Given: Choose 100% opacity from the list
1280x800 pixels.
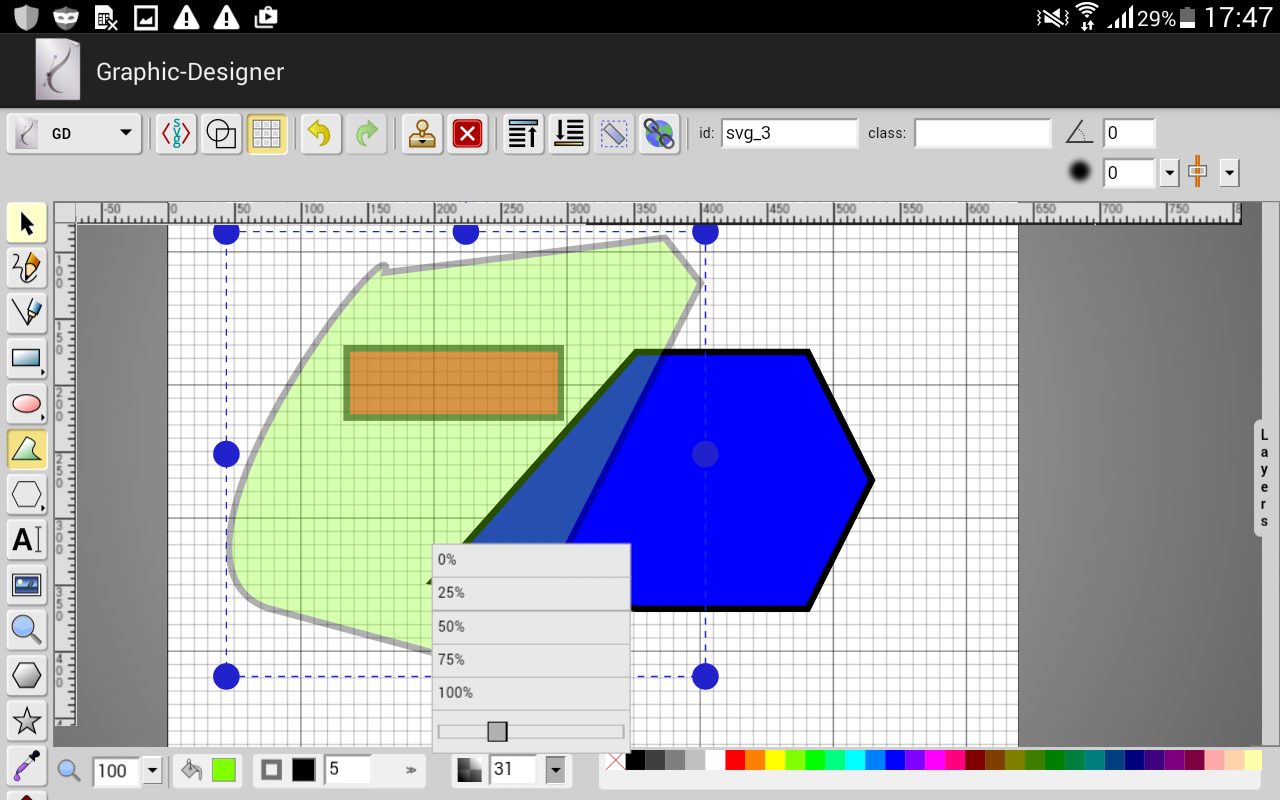Looking at the screenshot, I should 531,692.
